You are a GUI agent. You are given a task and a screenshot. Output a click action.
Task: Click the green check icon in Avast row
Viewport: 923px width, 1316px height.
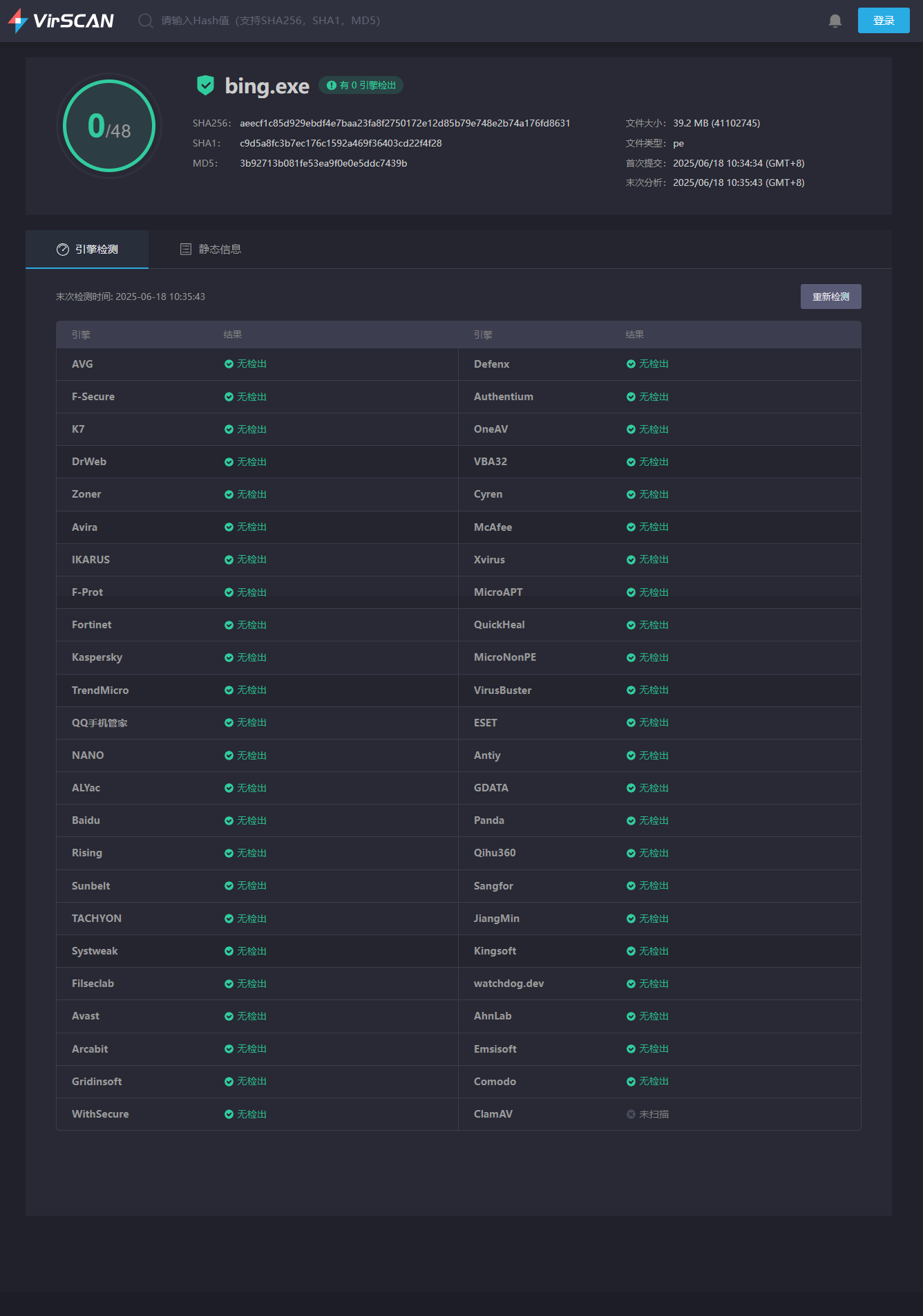(x=229, y=1016)
